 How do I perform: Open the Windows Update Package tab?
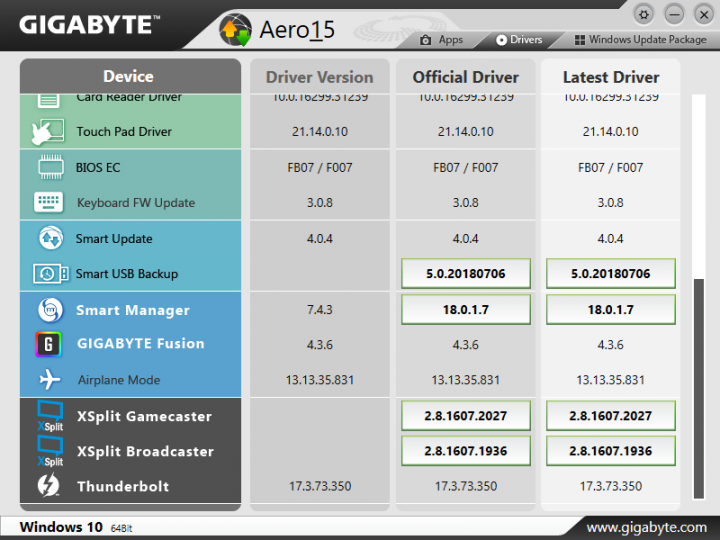pyautogui.click(x=641, y=40)
